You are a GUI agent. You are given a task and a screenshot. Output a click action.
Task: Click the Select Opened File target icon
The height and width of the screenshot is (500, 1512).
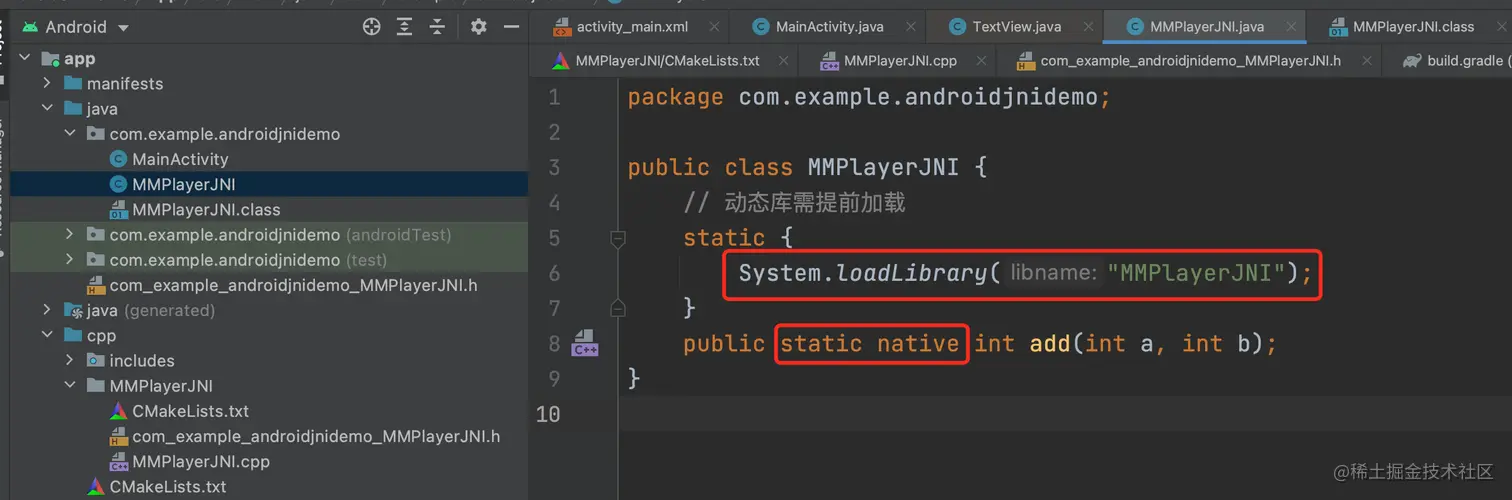pyautogui.click(x=372, y=27)
